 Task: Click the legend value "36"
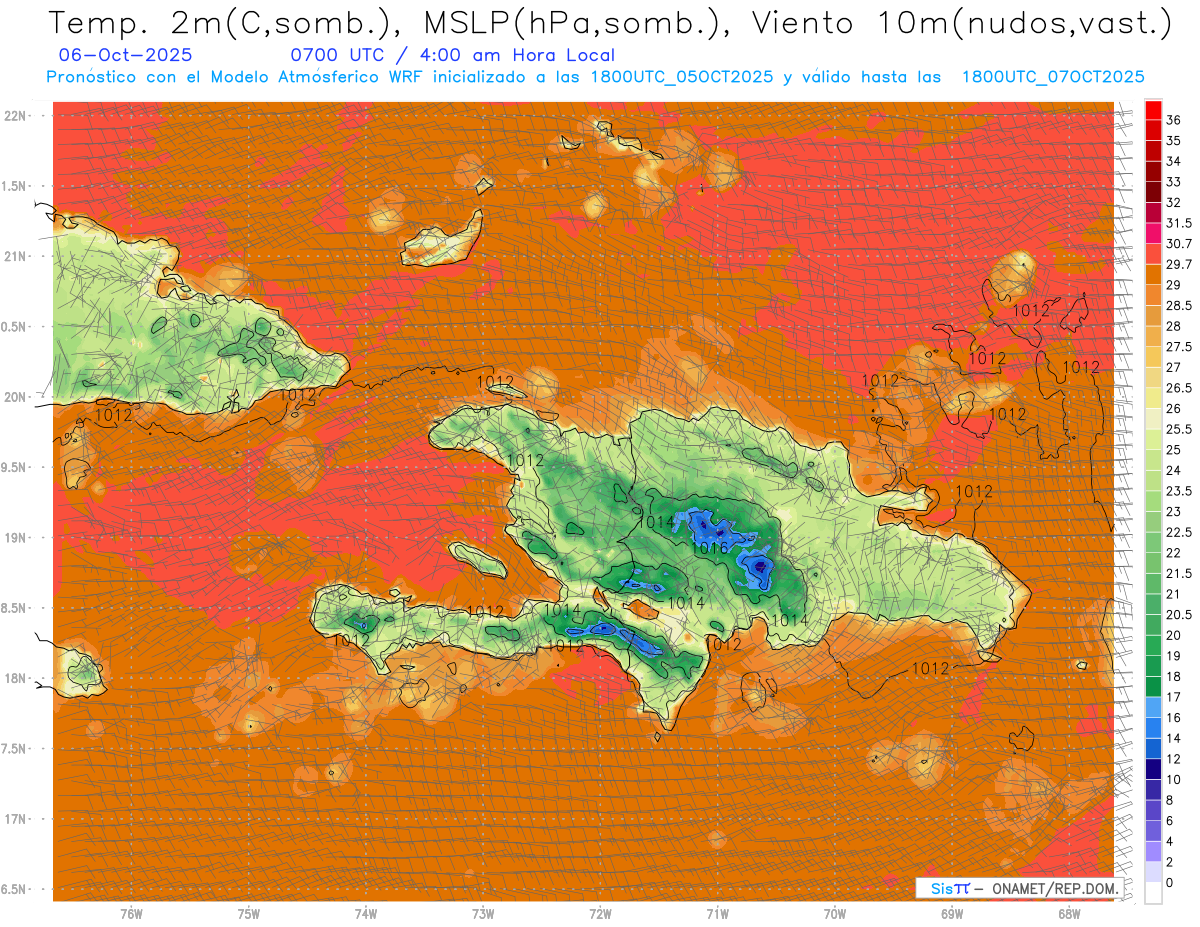point(1174,120)
